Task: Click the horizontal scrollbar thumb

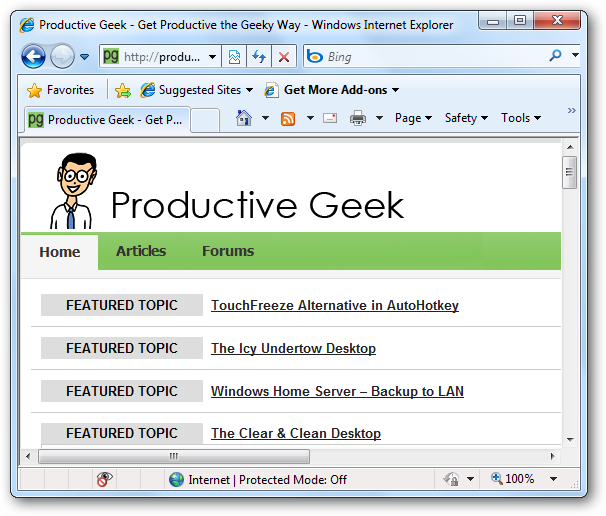Action: coord(174,456)
